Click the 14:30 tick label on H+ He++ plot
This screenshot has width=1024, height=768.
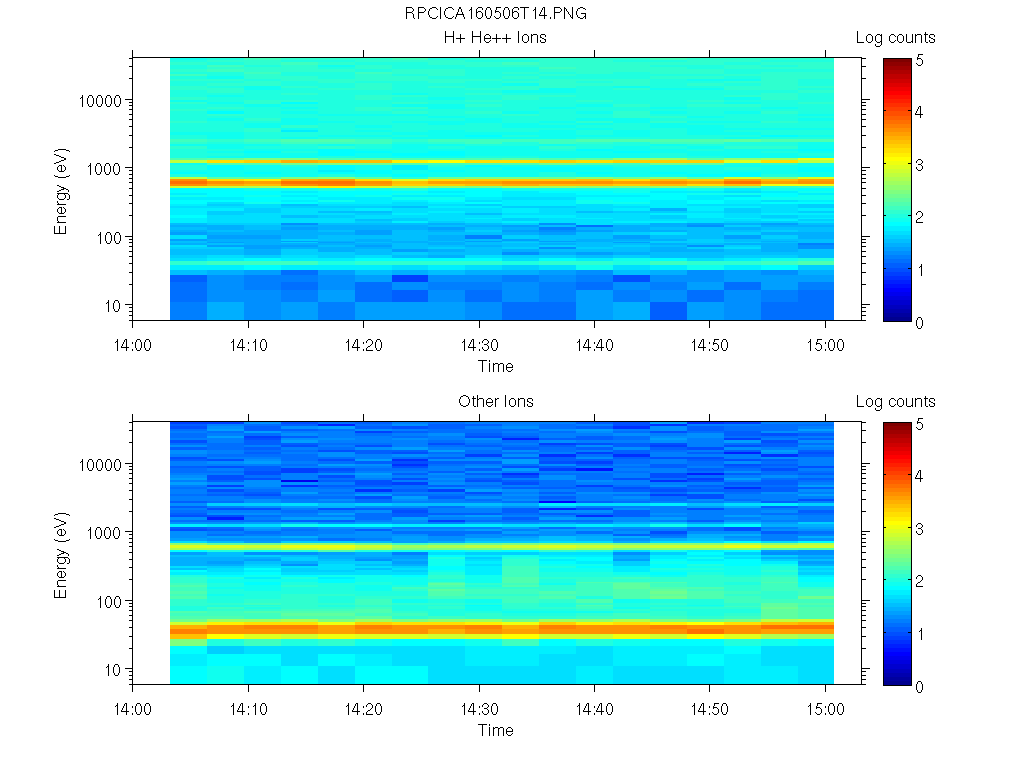pyautogui.click(x=479, y=345)
